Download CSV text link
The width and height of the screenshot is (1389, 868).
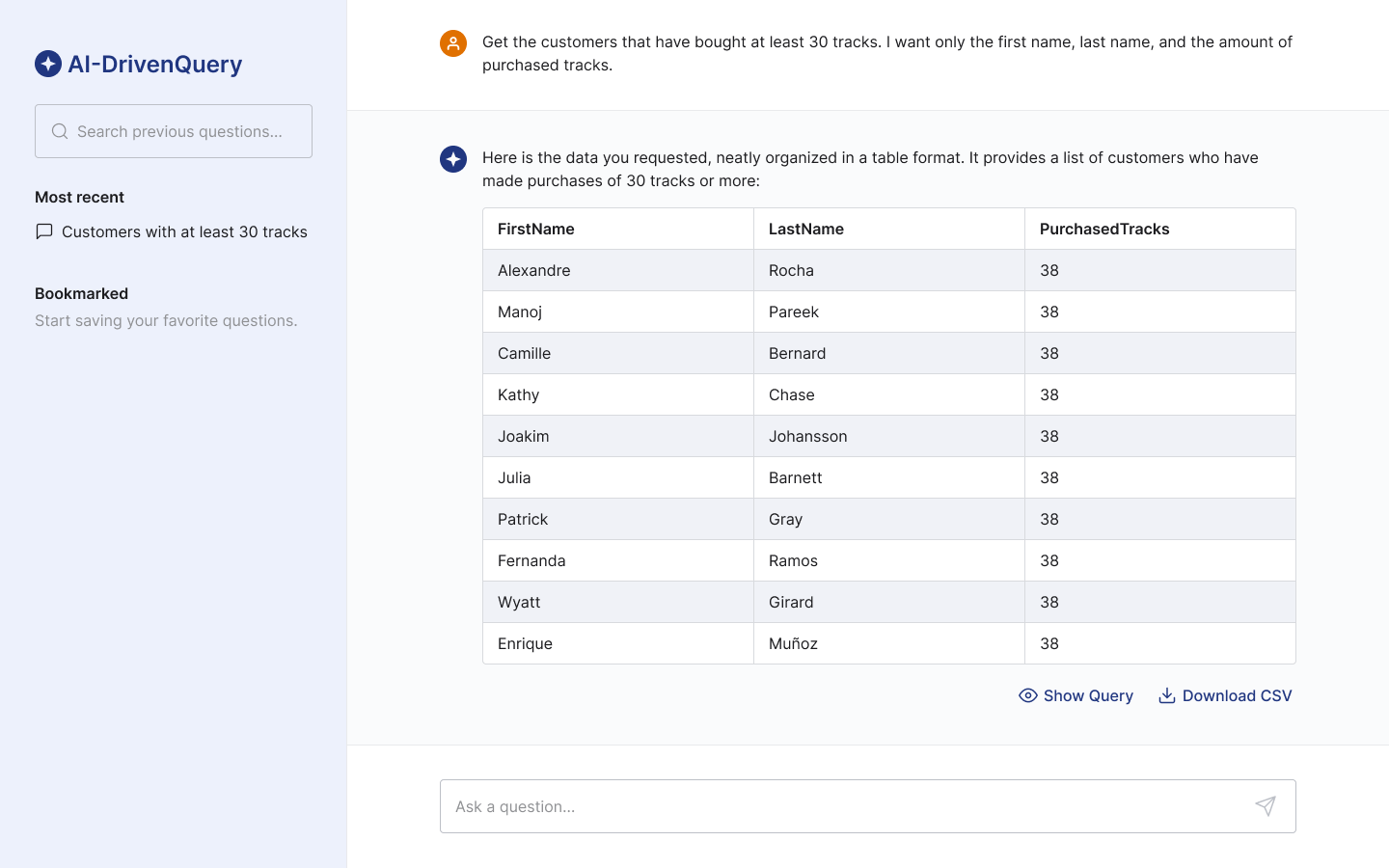coord(1237,695)
